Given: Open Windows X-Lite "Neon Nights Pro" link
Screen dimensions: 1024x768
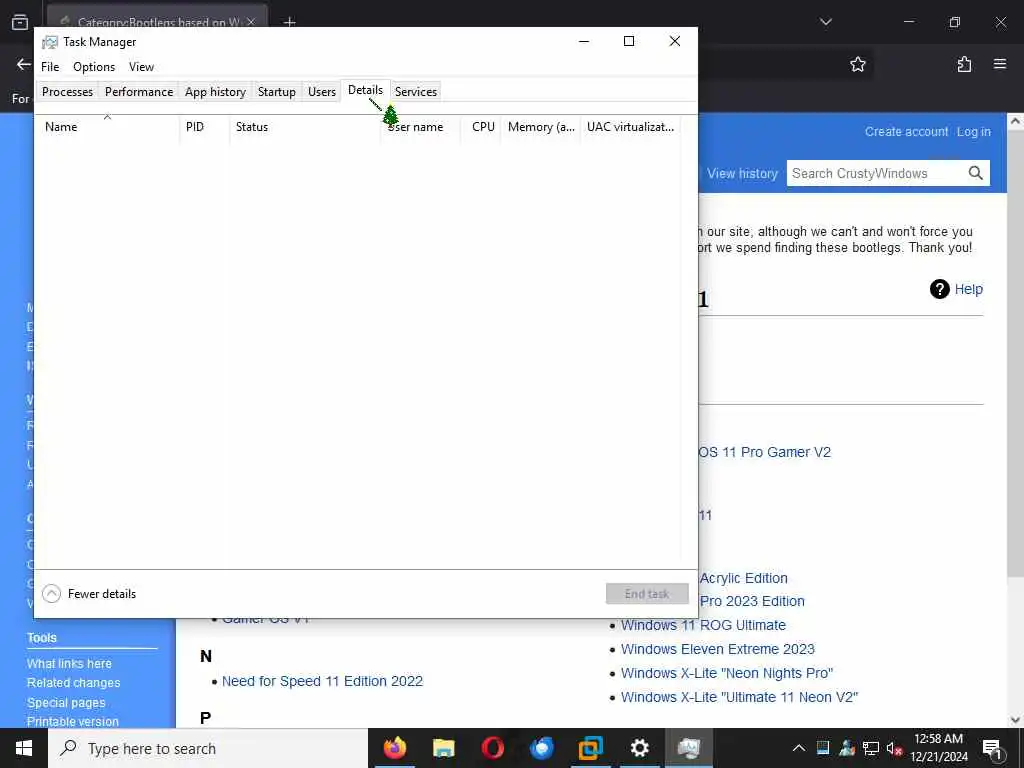Looking at the screenshot, I should (726, 673).
